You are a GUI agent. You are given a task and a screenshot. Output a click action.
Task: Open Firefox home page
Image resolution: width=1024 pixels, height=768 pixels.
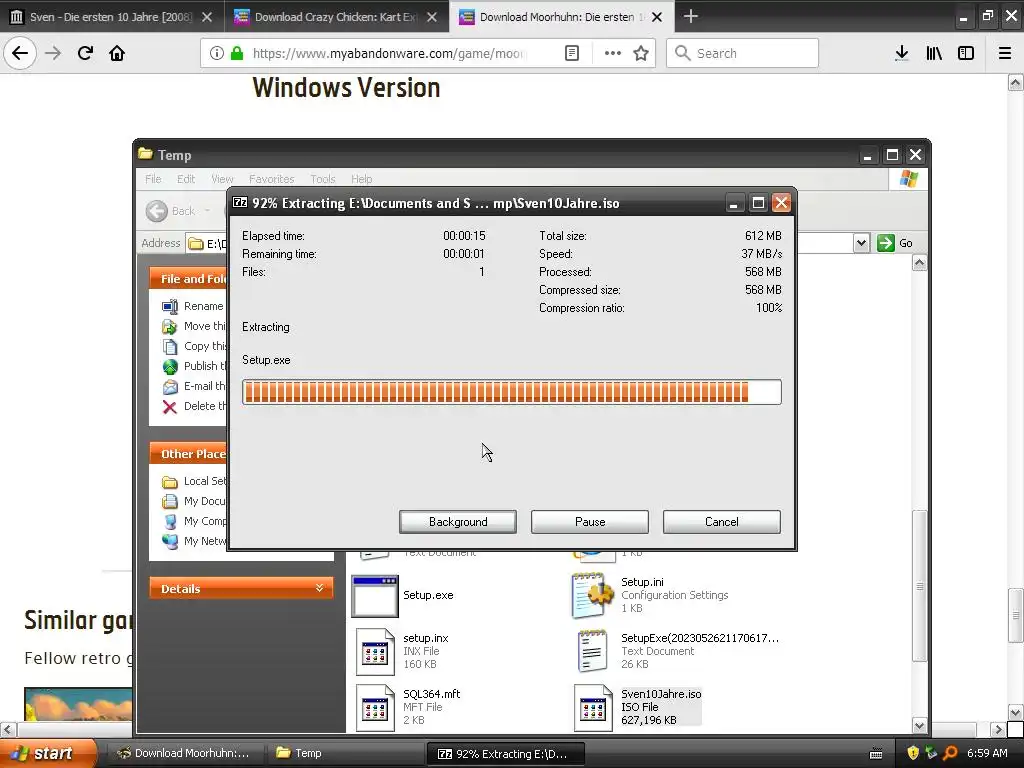[117, 53]
